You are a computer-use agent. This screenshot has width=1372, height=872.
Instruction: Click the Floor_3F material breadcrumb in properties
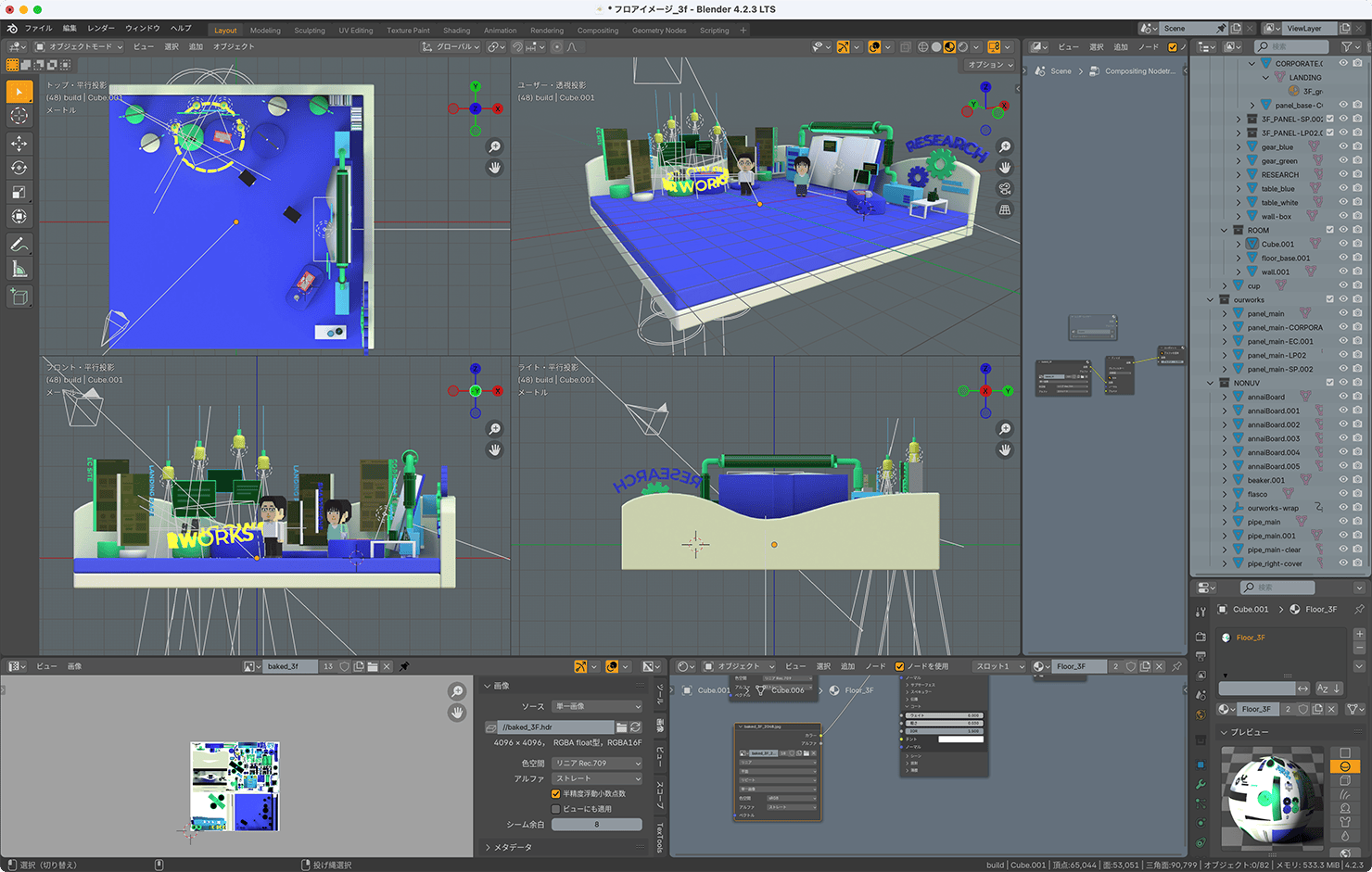(x=1314, y=609)
